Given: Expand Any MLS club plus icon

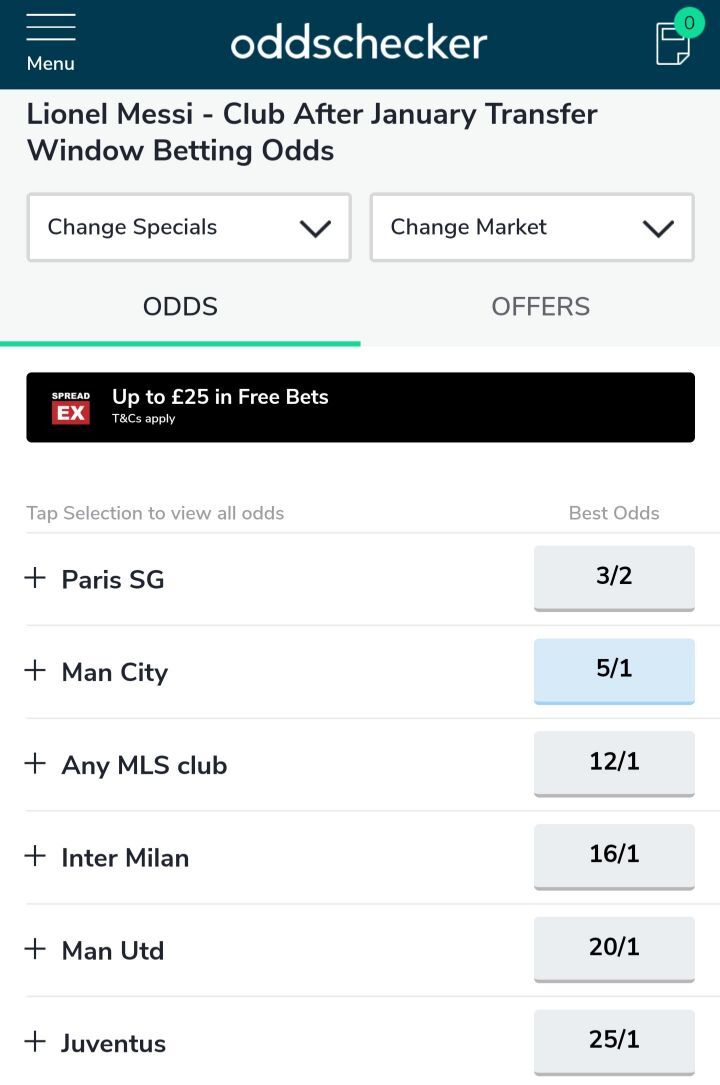Looking at the screenshot, I should [x=35, y=764].
